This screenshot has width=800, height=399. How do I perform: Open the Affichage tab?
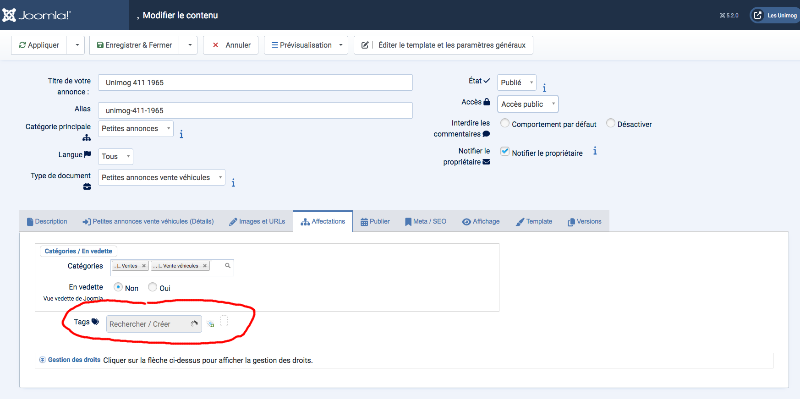pos(481,221)
